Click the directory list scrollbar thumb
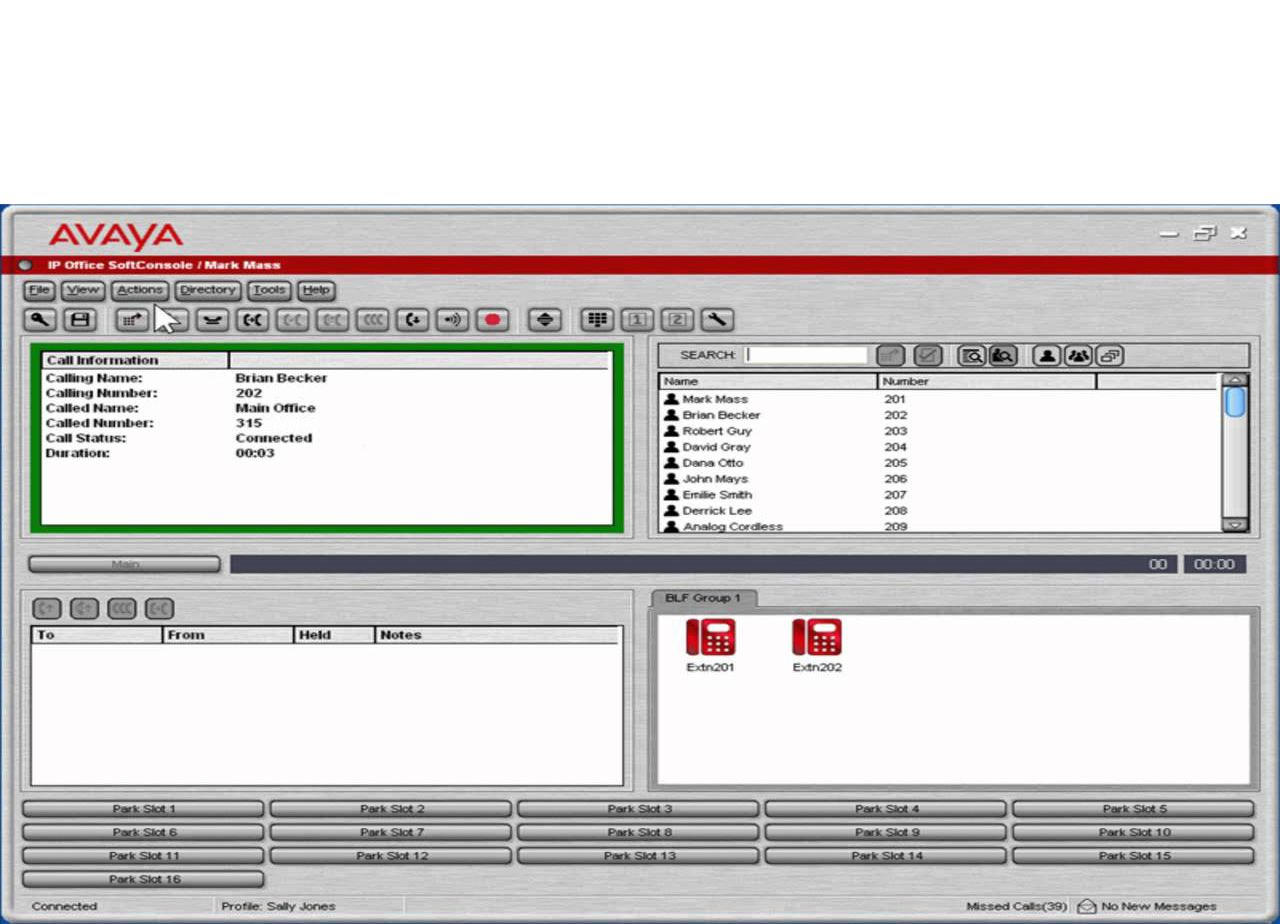This screenshot has width=1280, height=924. 1235,403
